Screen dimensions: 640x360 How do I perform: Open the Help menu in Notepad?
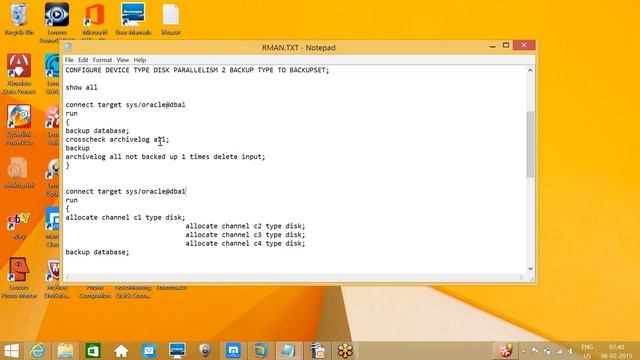(x=140, y=60)
